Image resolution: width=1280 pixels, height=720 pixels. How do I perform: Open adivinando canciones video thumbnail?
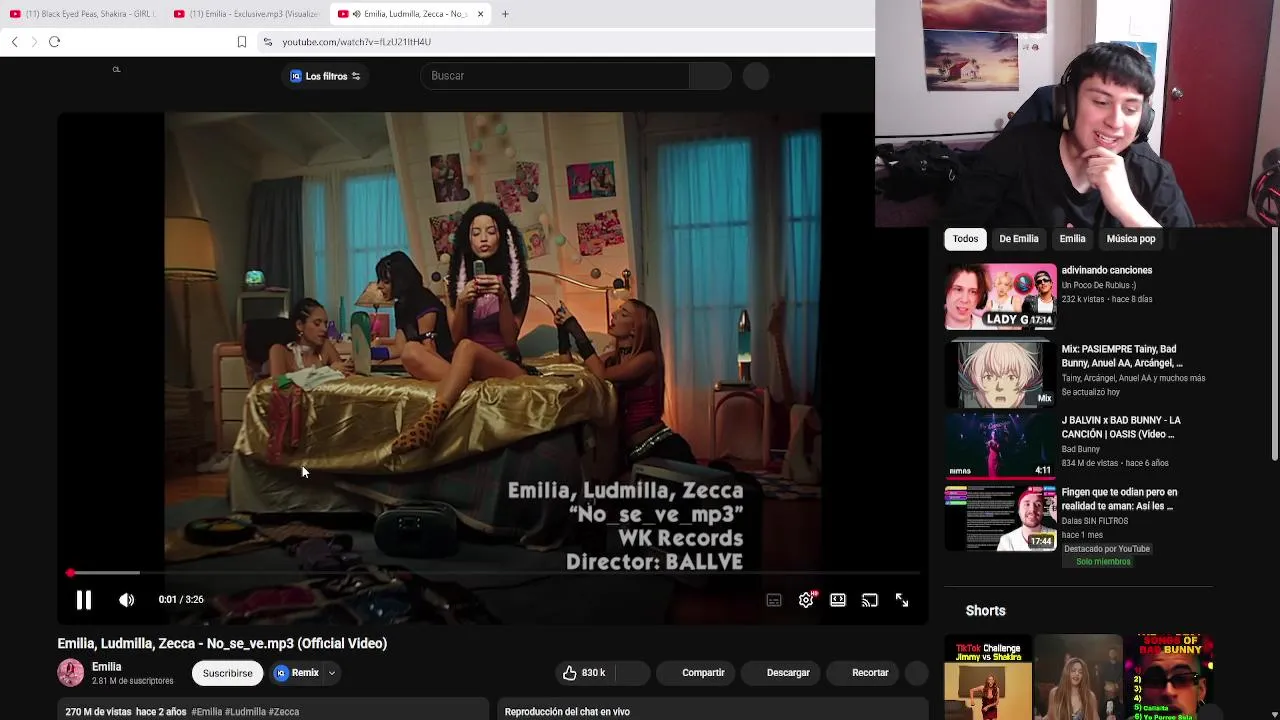1000,296
